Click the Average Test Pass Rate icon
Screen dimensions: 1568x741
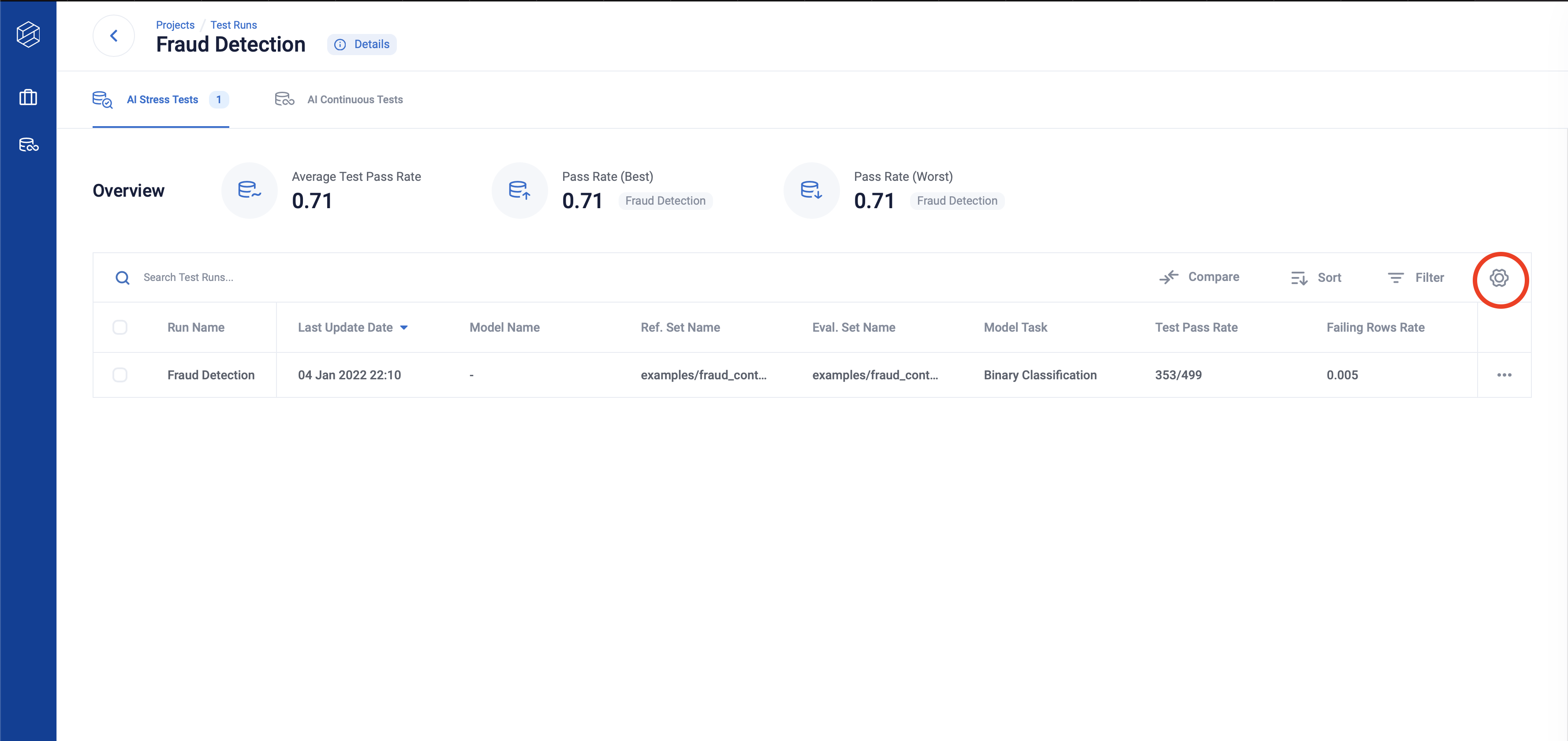pyautogui.click(x=250, y=191)
